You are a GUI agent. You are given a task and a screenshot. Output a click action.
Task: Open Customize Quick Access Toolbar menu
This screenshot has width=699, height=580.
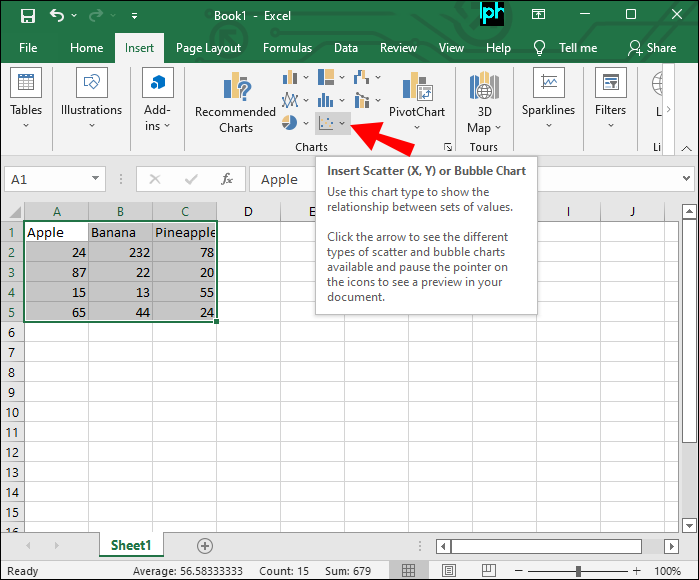134,16
